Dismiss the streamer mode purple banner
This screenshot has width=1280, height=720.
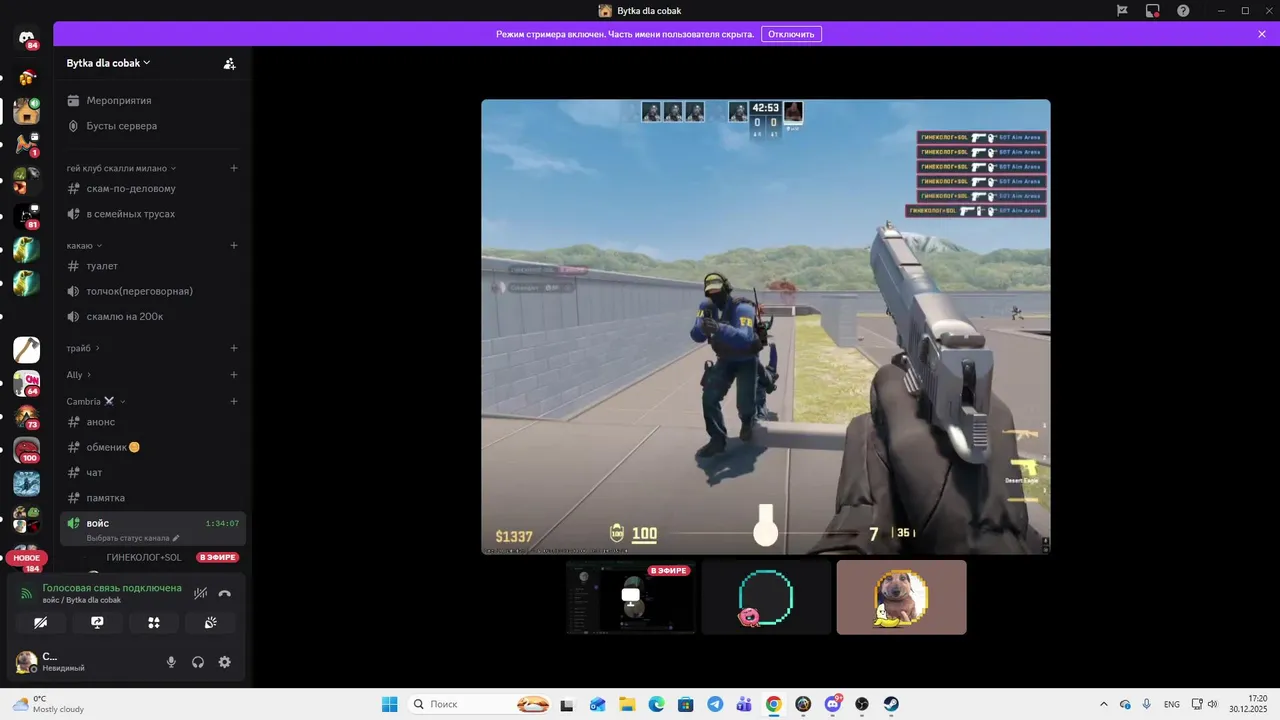coord(1262,34)
